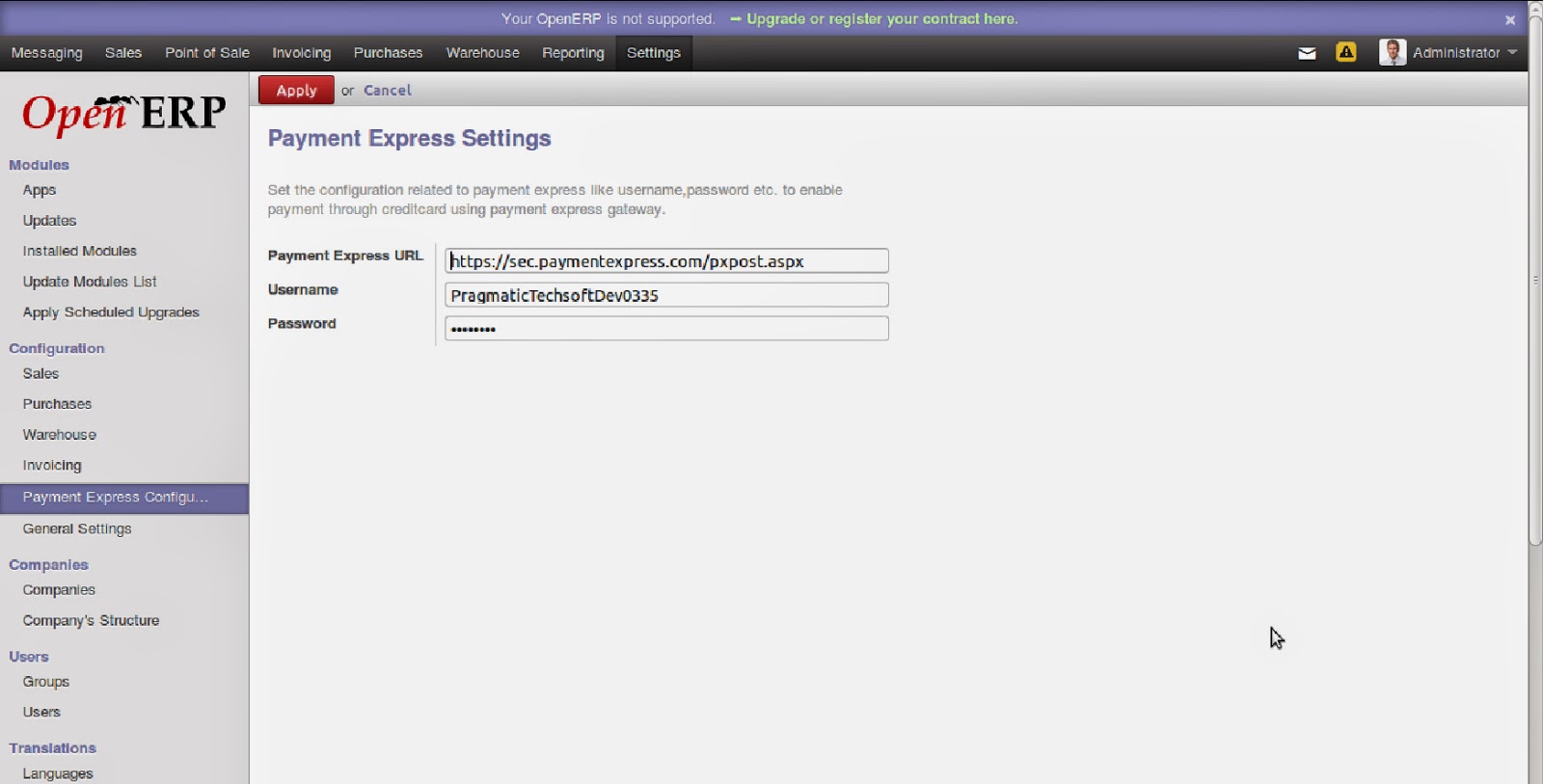Click the Payment Express Settings heading

point(410,139)
